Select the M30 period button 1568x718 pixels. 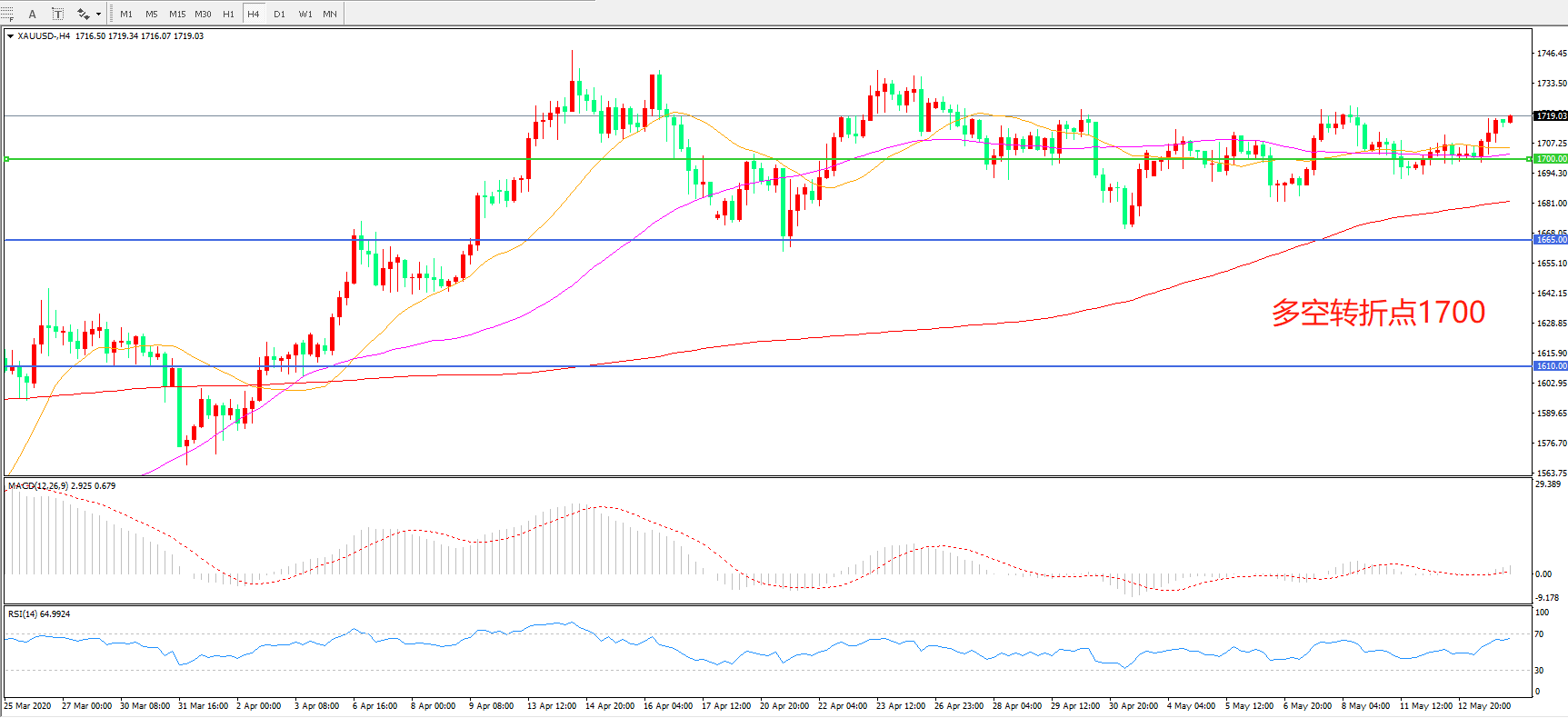pos(203,14)
